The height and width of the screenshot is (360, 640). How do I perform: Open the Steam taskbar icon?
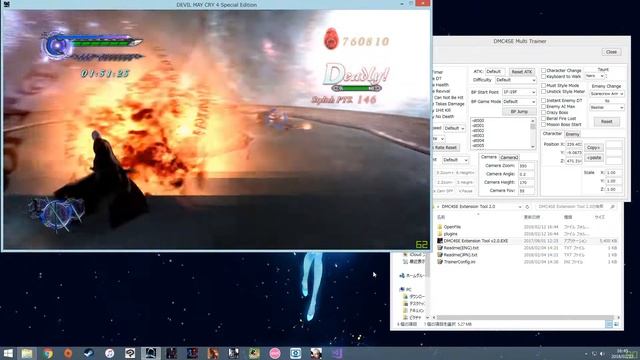[x=88, y=353]
